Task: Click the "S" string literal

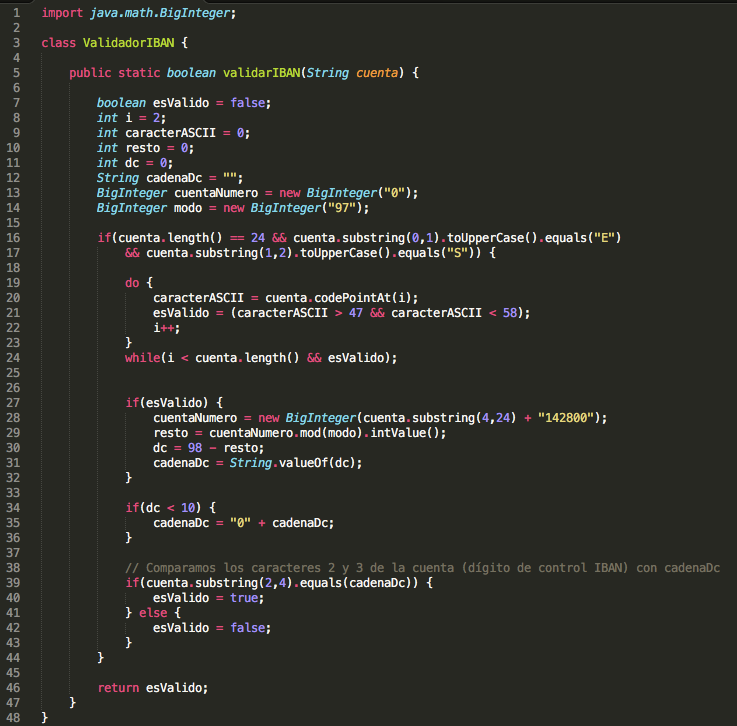Action: [x=457, y=253]
